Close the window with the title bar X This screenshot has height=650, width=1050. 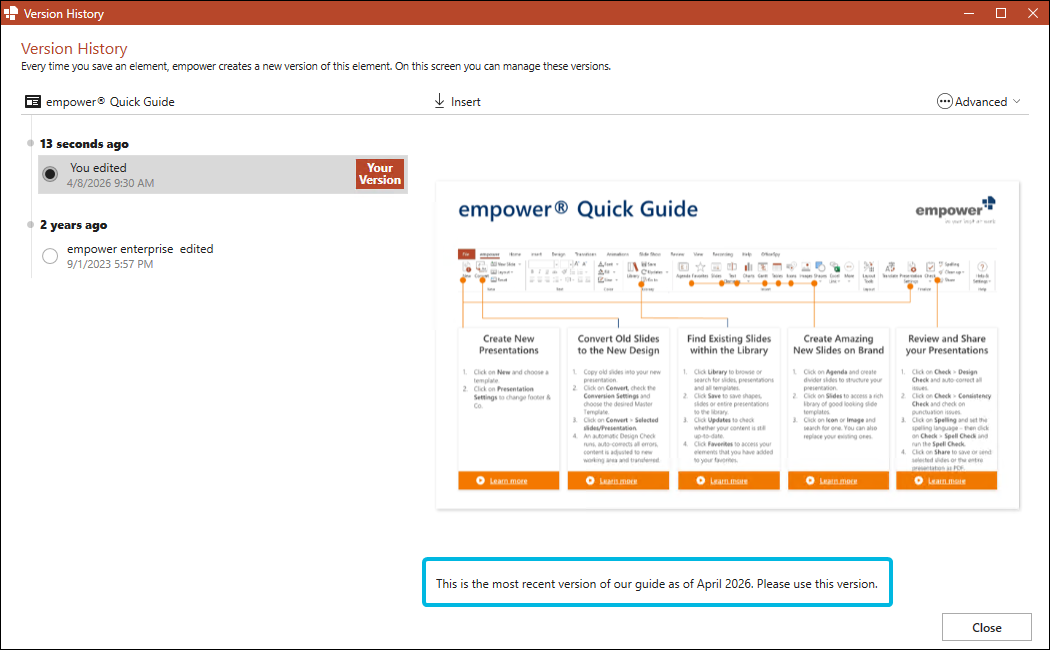pyautogui.click(x=1033, y=13)
